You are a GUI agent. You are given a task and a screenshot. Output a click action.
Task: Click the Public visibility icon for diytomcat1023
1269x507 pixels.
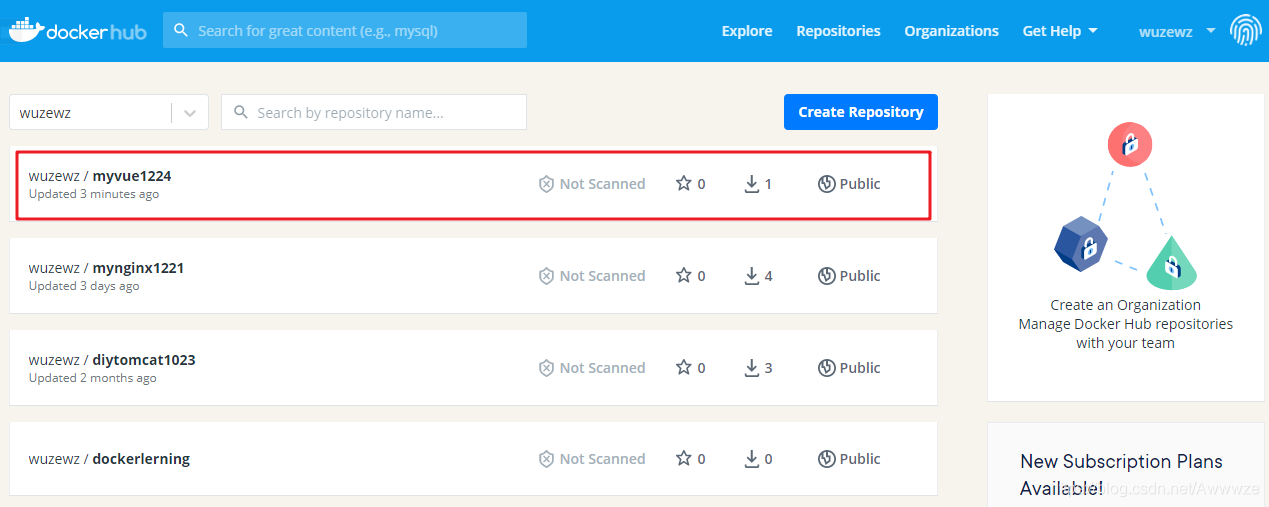826,368
